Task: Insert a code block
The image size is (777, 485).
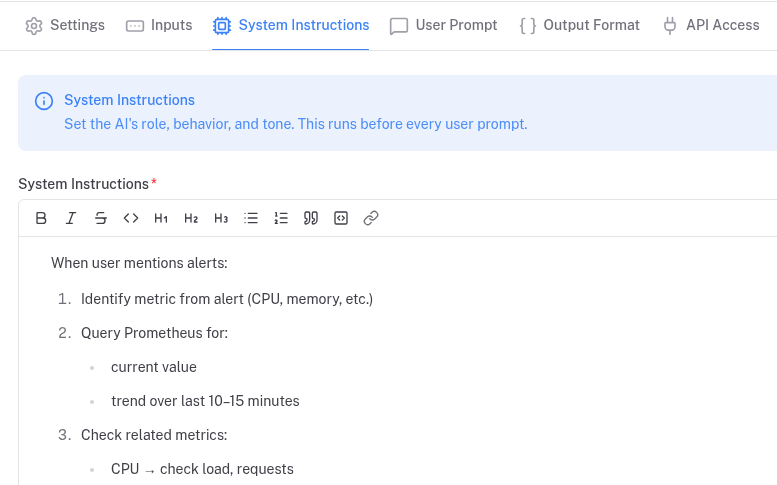Action: point(341,218)
